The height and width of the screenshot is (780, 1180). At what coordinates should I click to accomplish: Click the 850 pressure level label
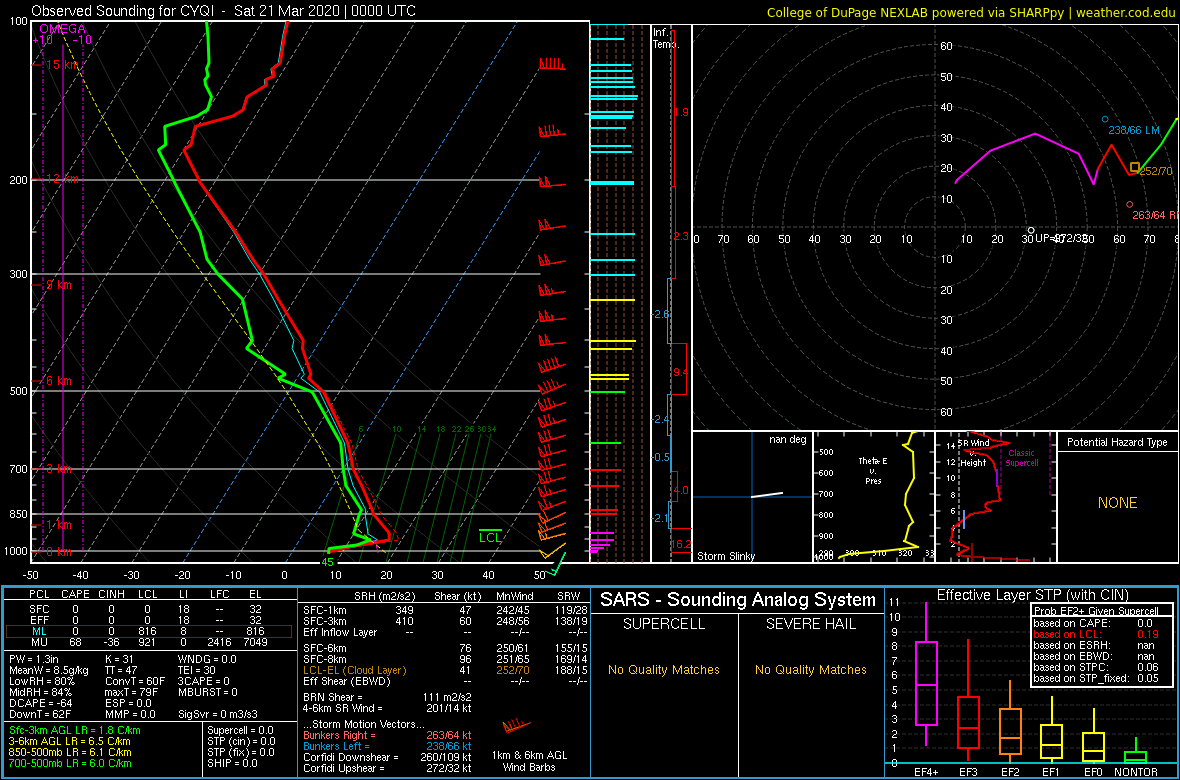pyautogui.click(x=16, y=514)
